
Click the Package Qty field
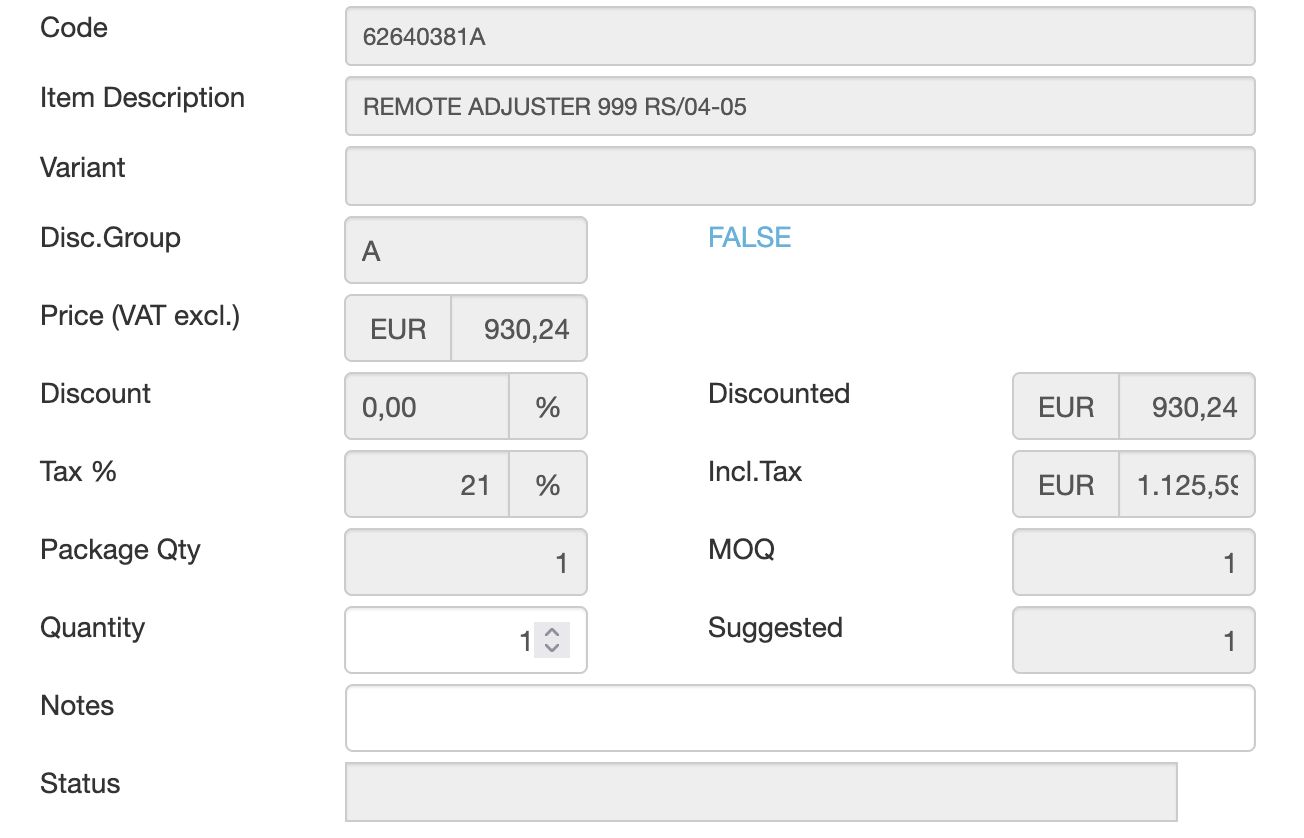[x=465, y=562]
